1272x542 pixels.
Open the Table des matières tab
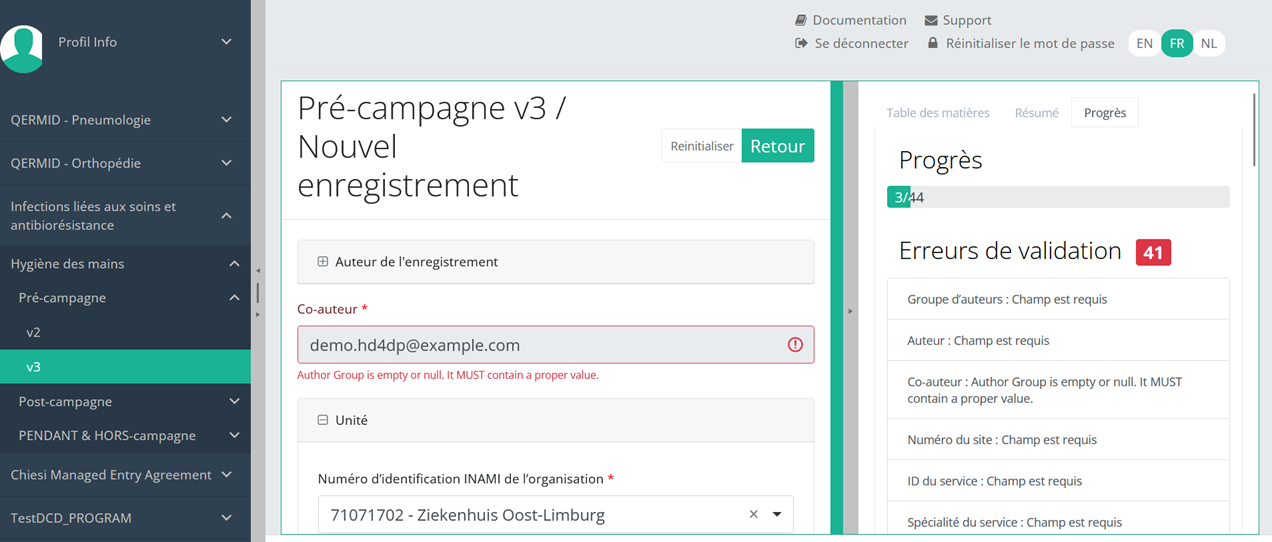coord(938,113)
